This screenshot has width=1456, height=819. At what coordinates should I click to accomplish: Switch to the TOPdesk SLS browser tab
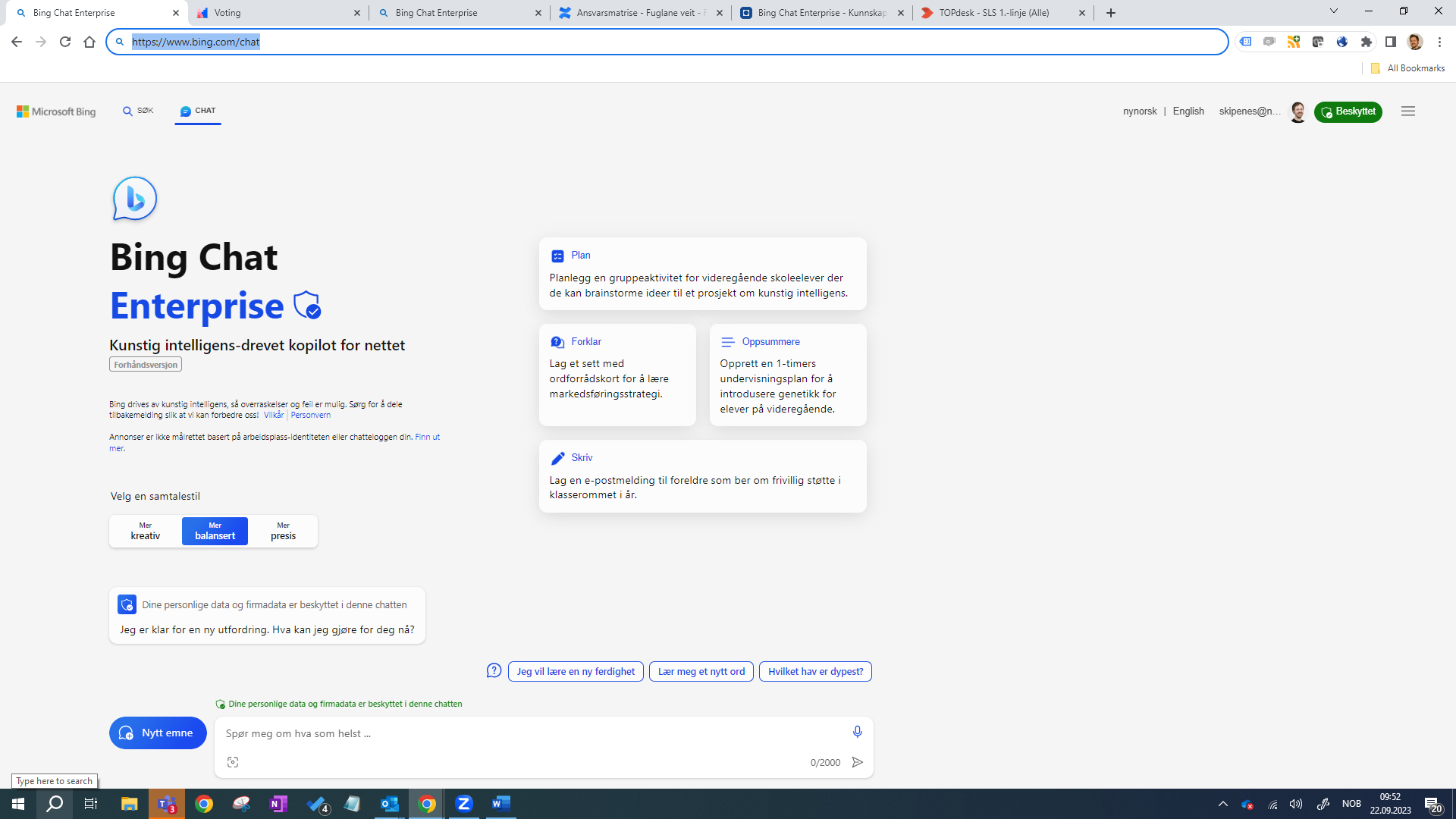(1003, 13)
